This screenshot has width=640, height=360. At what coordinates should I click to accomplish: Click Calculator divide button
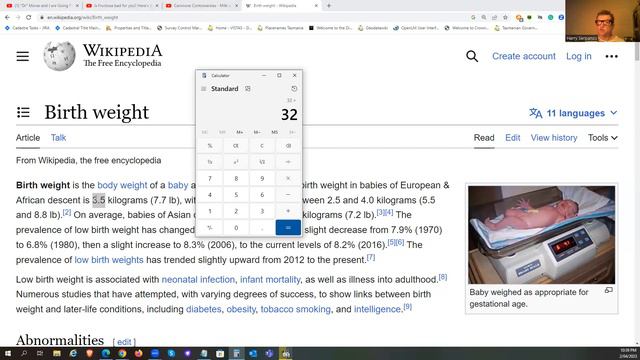tap(288, 162)
